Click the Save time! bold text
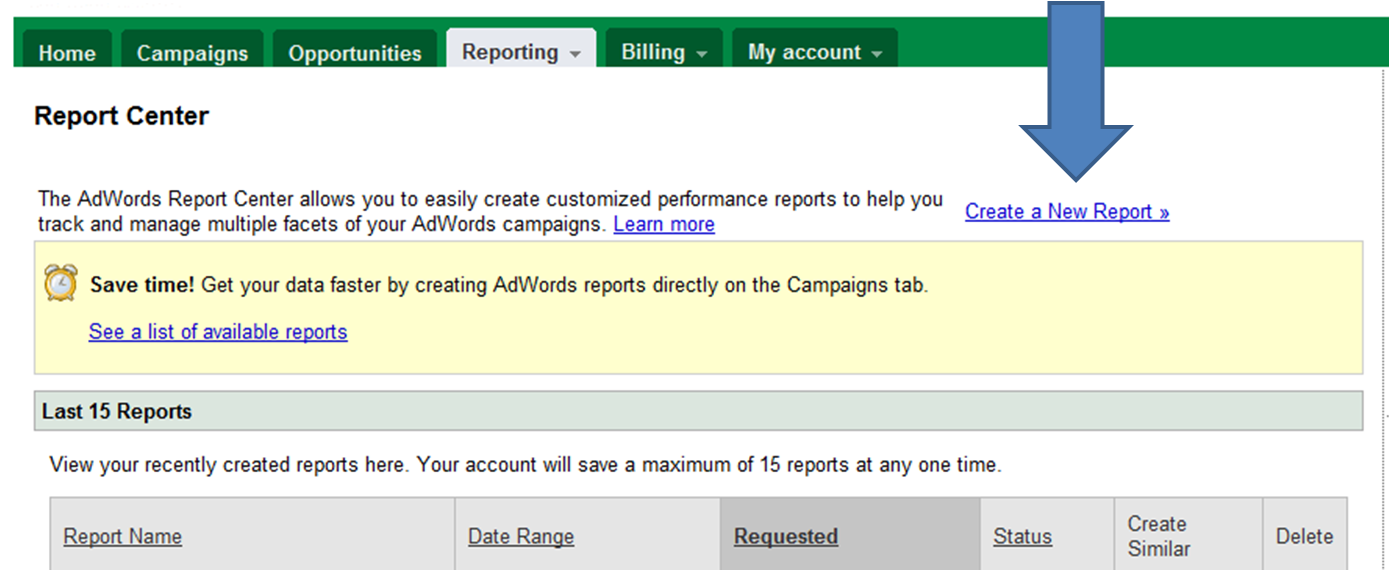This screenshot has width=1390, height=571. point(142,285)
